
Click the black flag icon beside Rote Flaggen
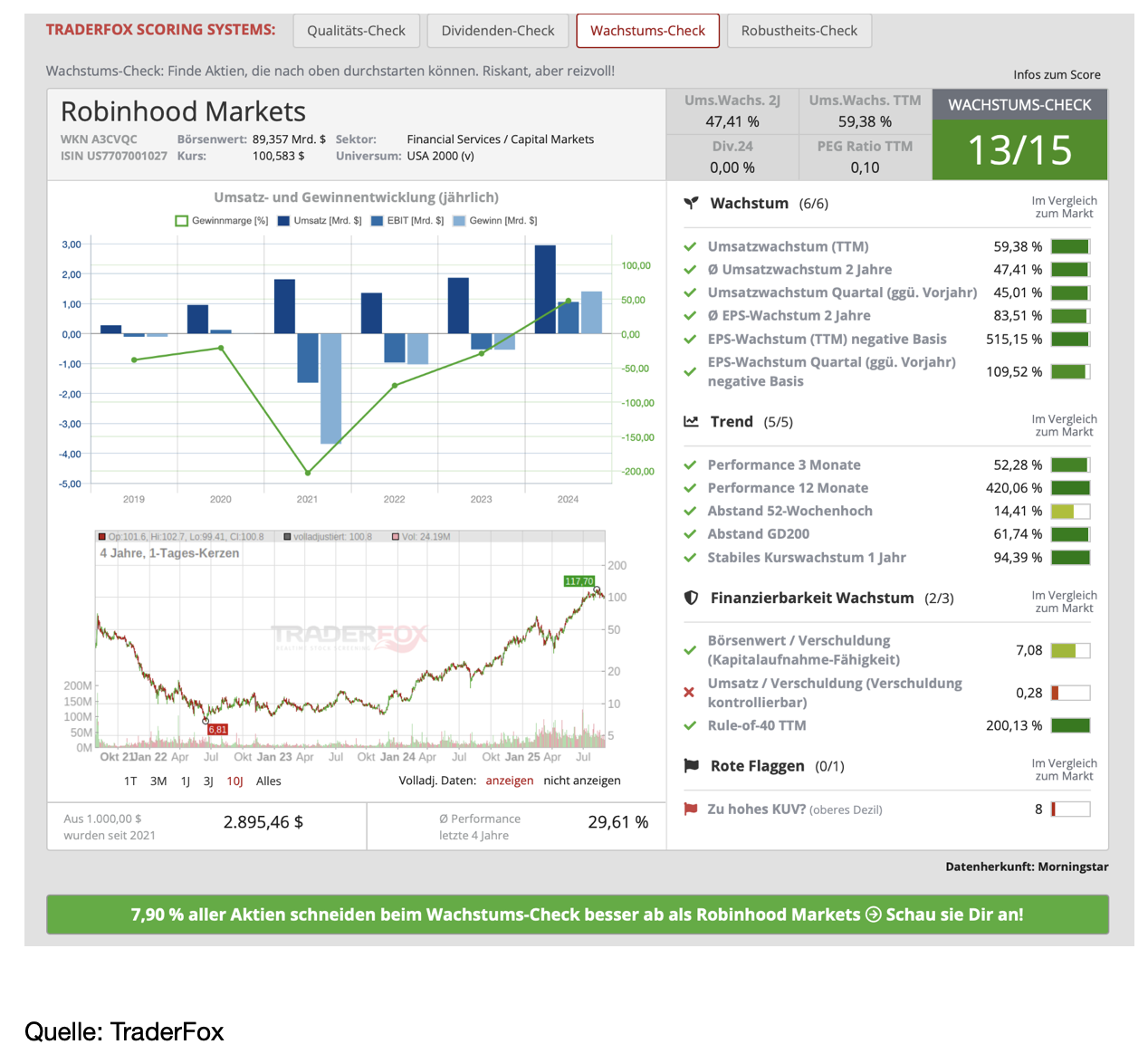click(691, 765)
